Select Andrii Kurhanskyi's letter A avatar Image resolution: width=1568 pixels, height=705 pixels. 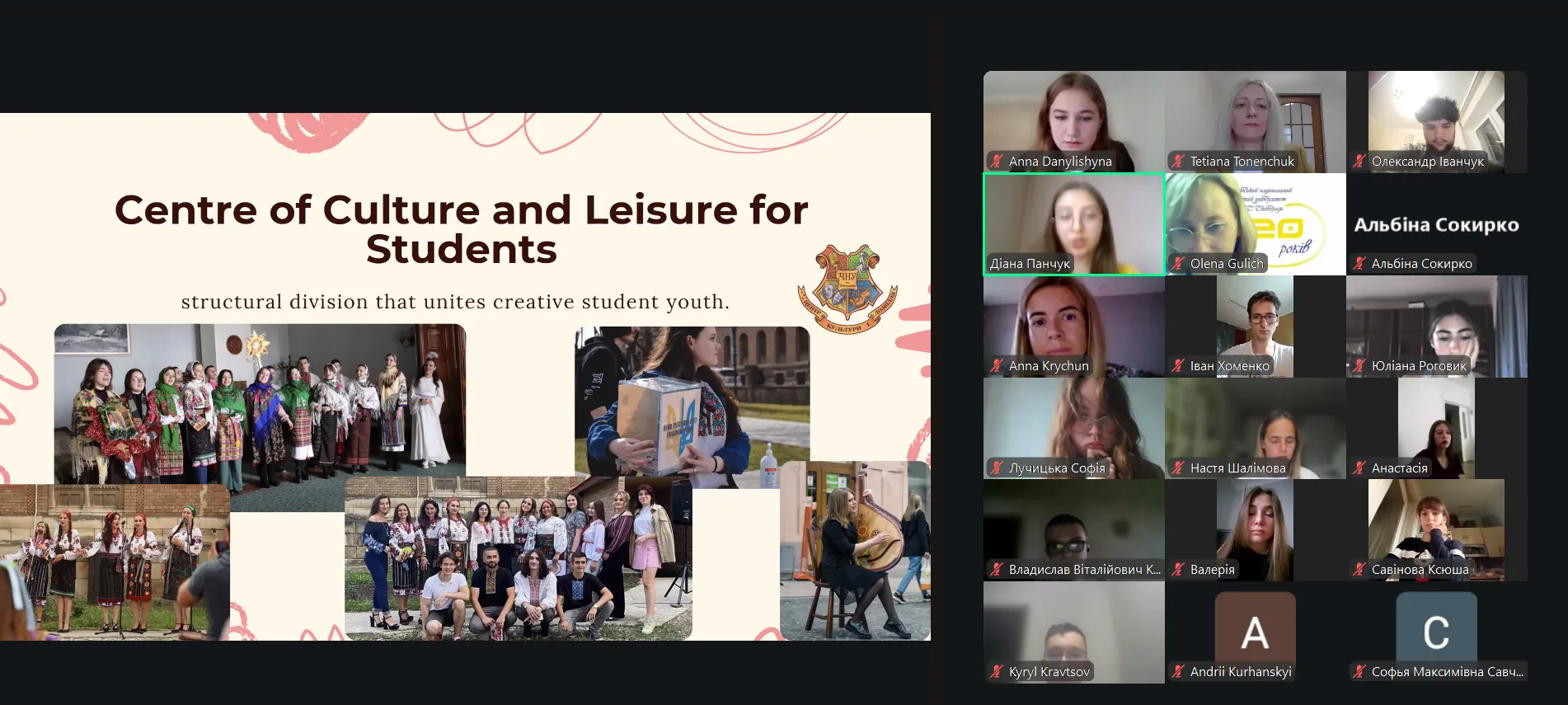(x=1255, y=632)
